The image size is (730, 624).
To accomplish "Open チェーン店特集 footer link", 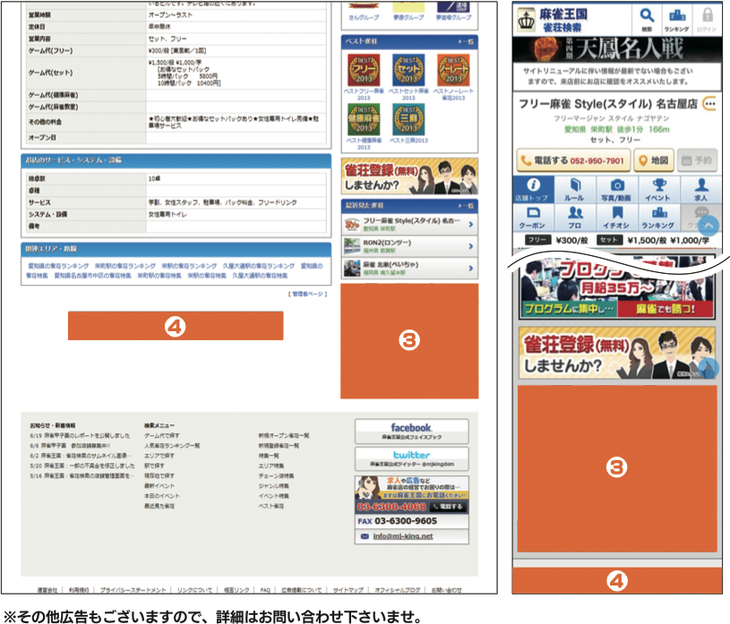I will point(276,476).
